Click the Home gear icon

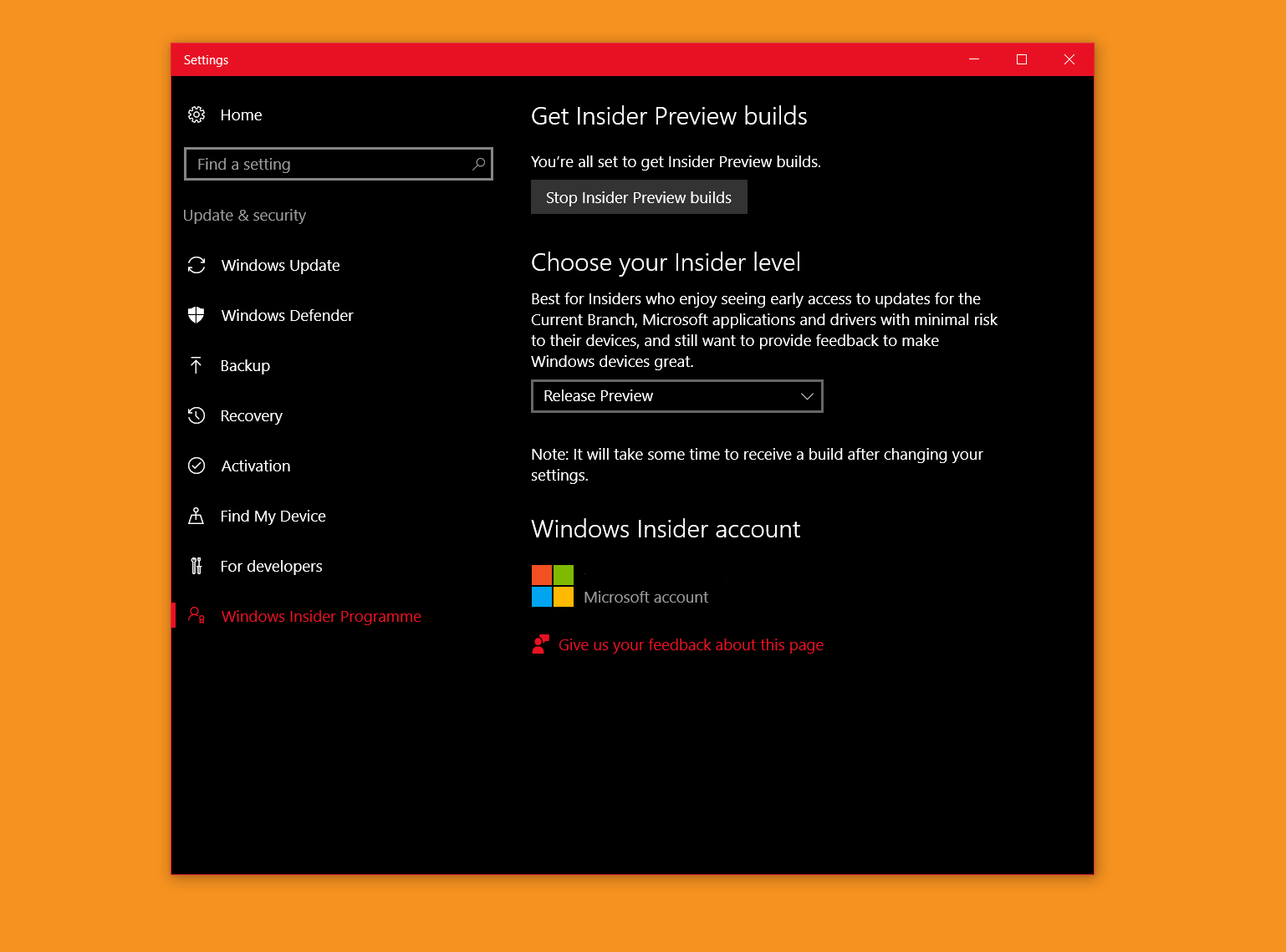(196, 115)
